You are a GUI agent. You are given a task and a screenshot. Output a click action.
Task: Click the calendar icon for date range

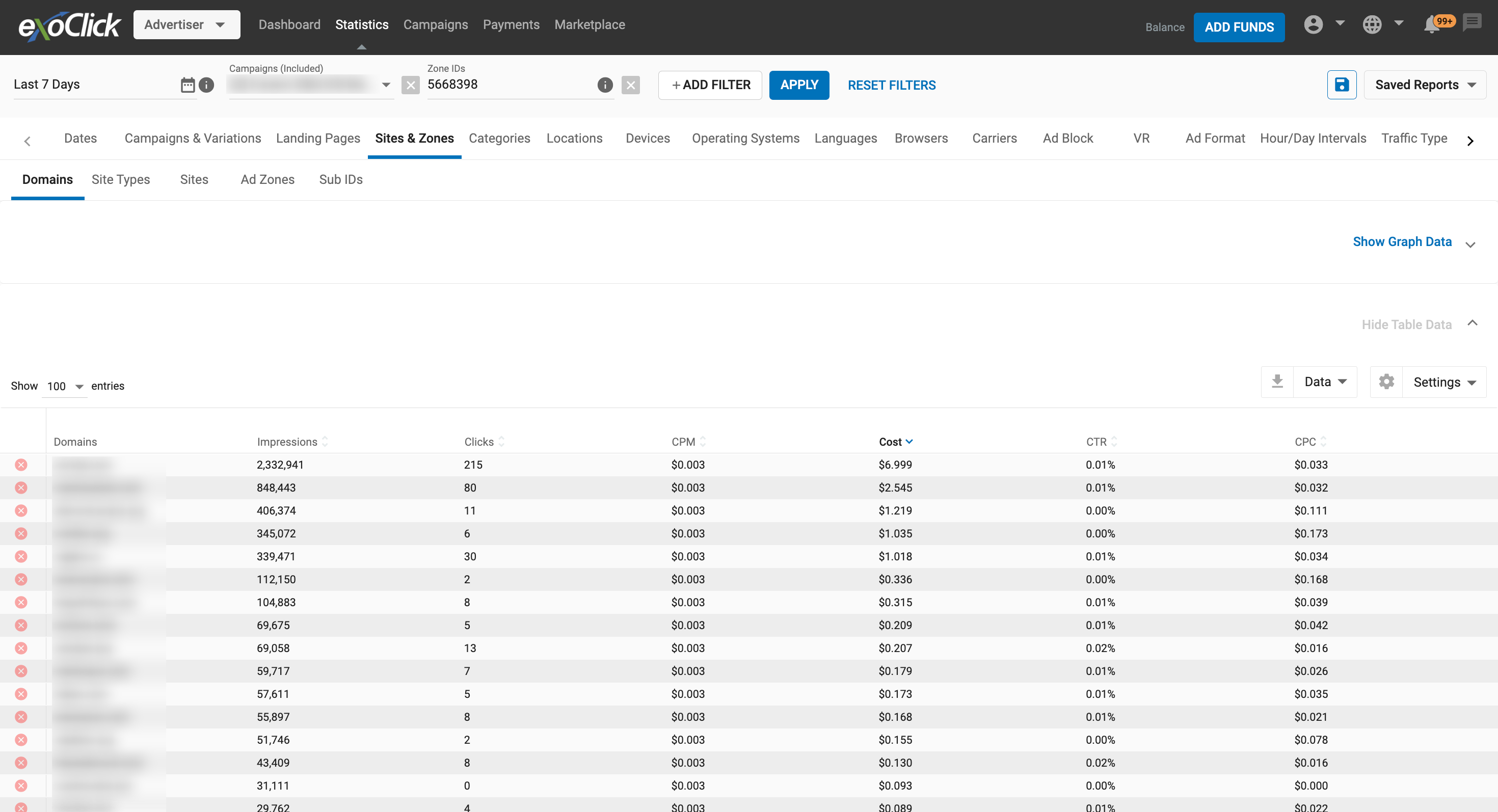(x=188, y=85)
